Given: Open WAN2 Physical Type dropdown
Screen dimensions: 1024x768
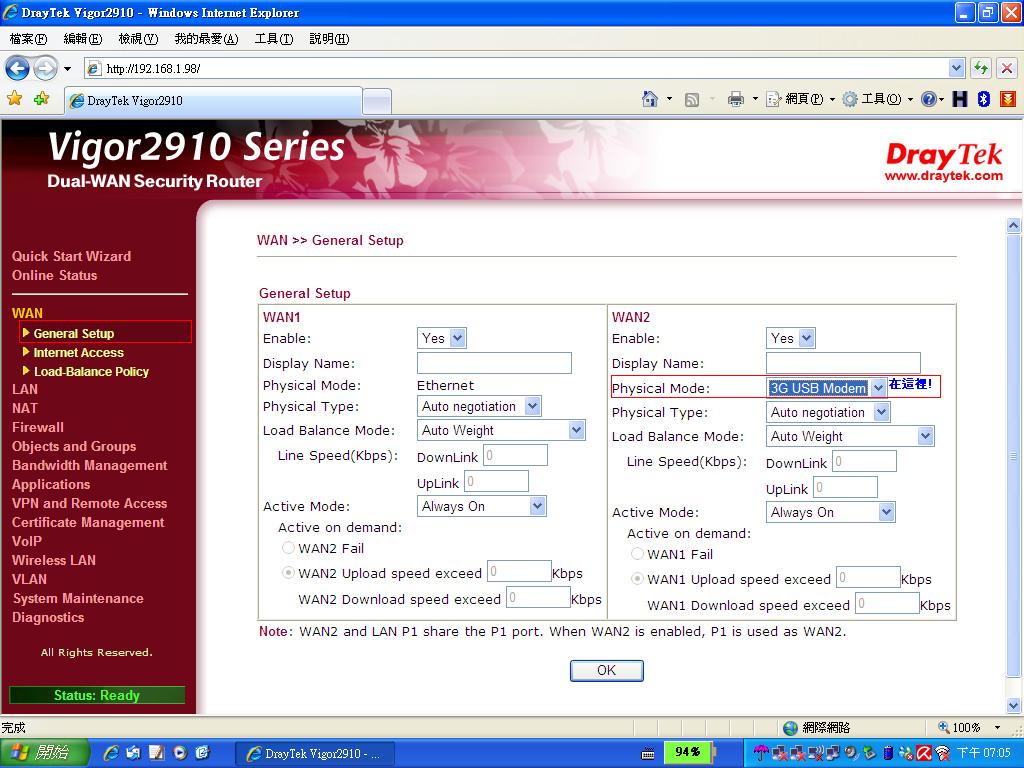Looking at the screenshot, I should point(827,412).
